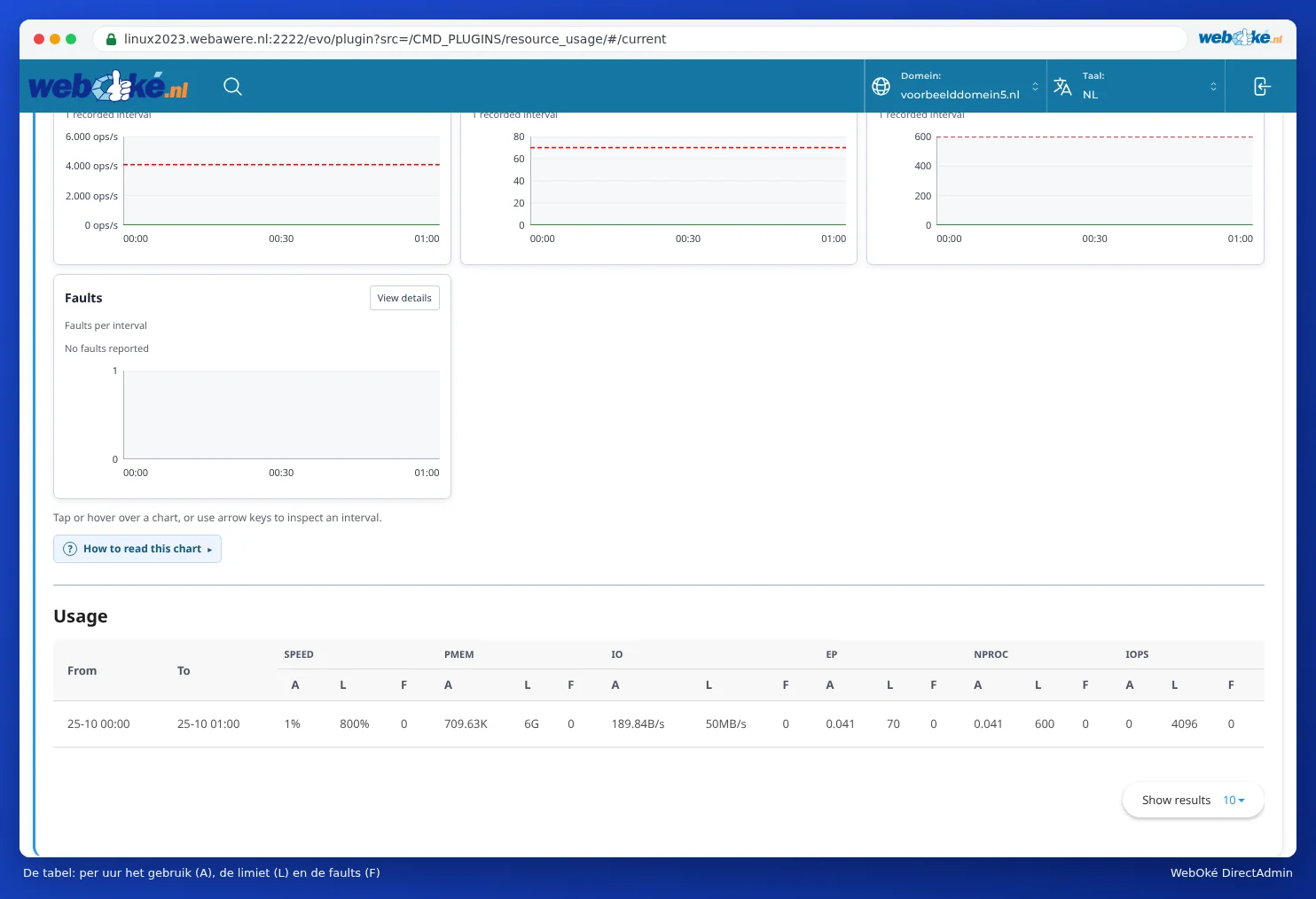Click the SPEED column group header
The image size is (1316, 899).
299,654
